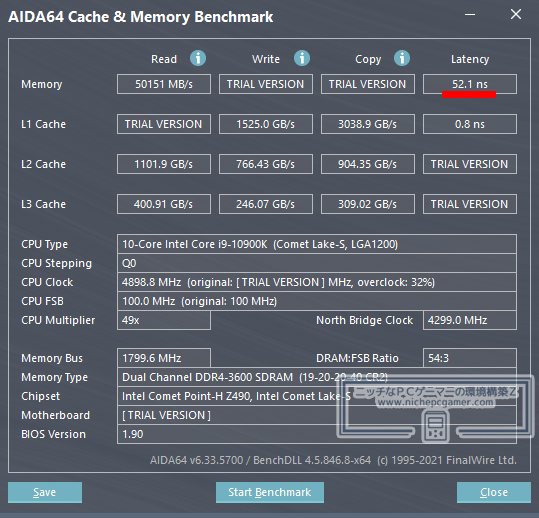Click the CPU Stepping label
Screen dimensions: 539x518
[56, 263]
